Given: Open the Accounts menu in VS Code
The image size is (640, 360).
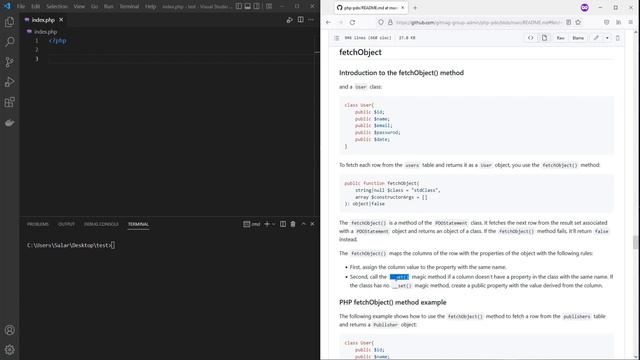Looking at the screenshot, I should [x=9, y=330].
